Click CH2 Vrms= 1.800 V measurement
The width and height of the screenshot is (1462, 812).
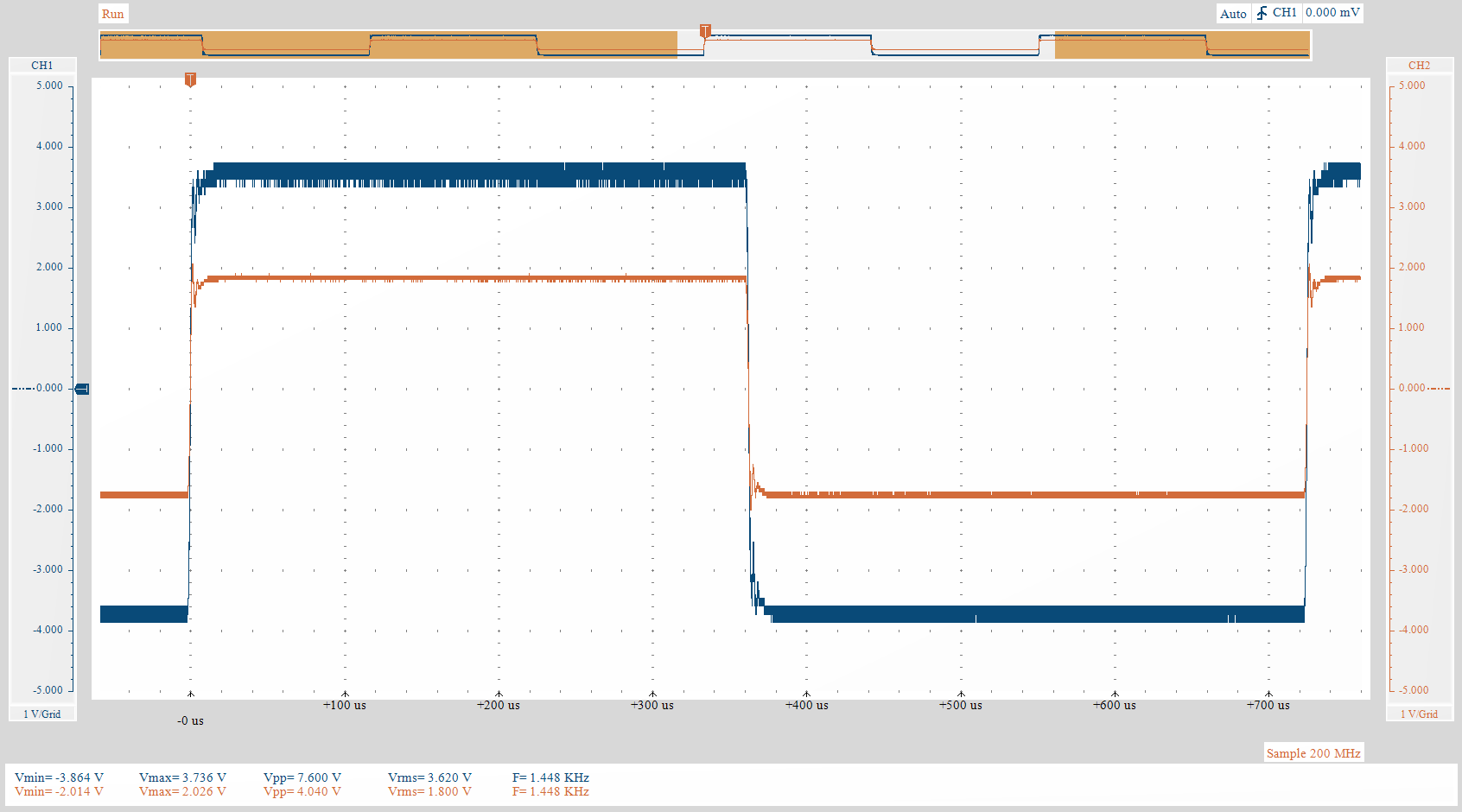[429, 791]
